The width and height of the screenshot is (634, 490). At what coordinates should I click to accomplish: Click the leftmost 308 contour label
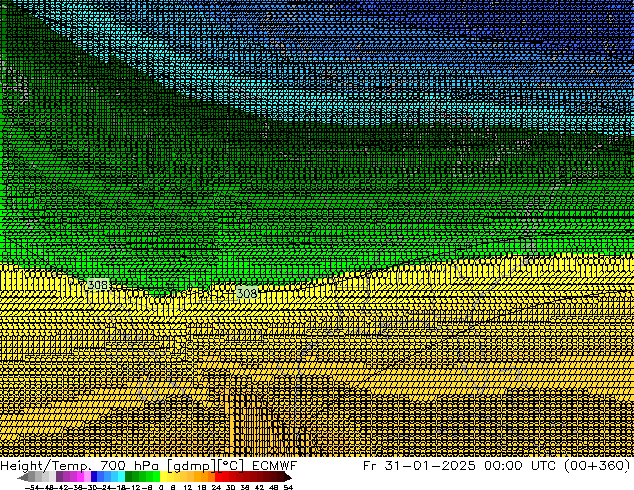tap(97, 285)
